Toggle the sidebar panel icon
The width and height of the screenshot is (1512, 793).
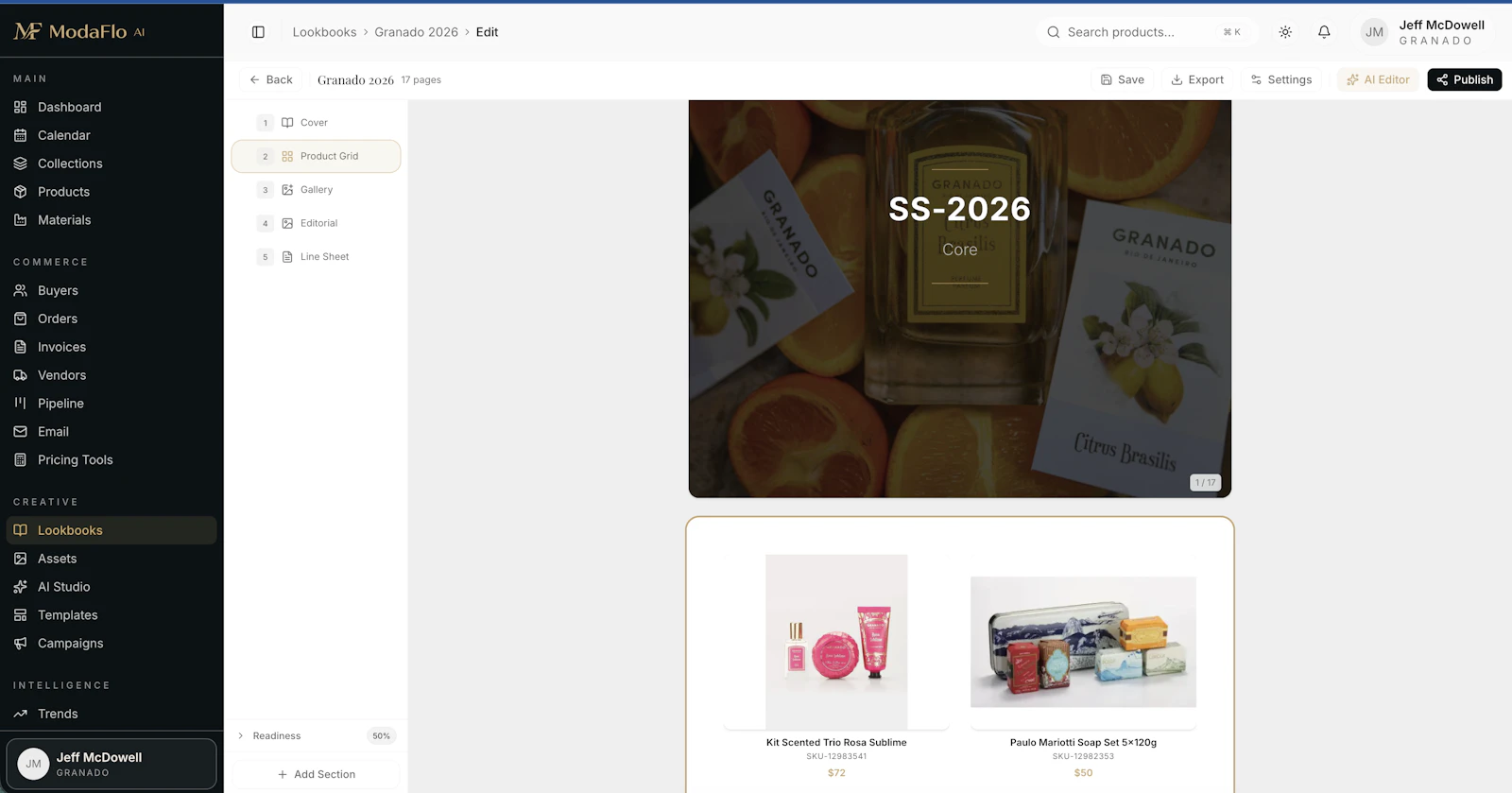(258, 32)
